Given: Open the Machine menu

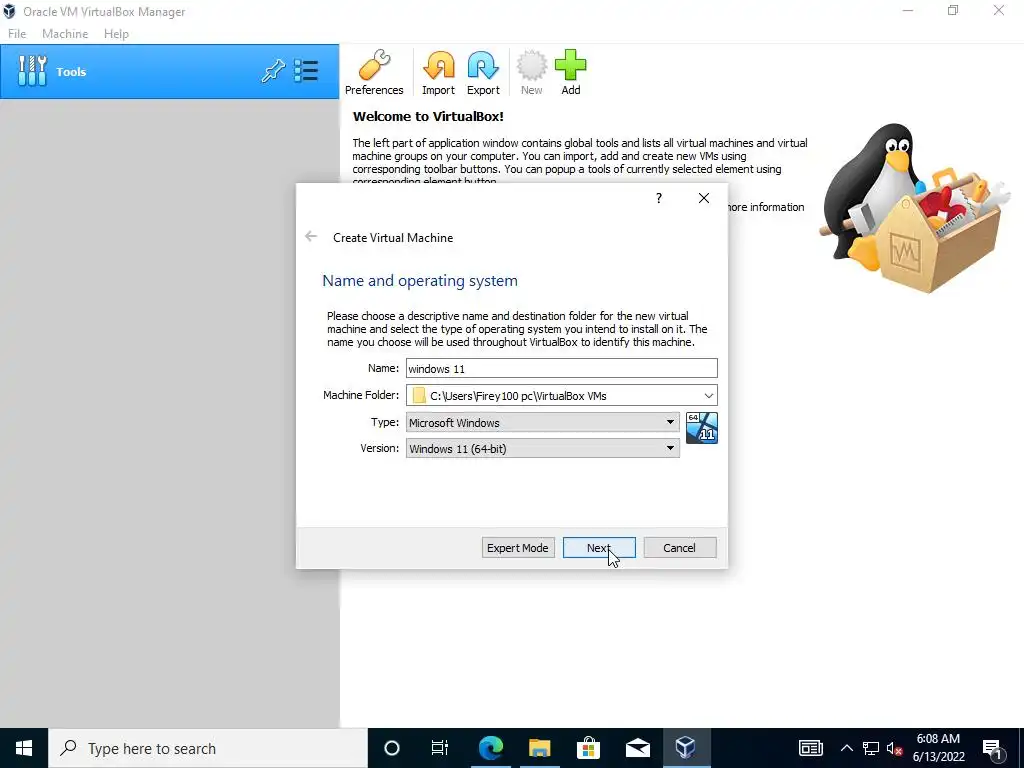Looking at the screenshot, I should coord(65,34).
